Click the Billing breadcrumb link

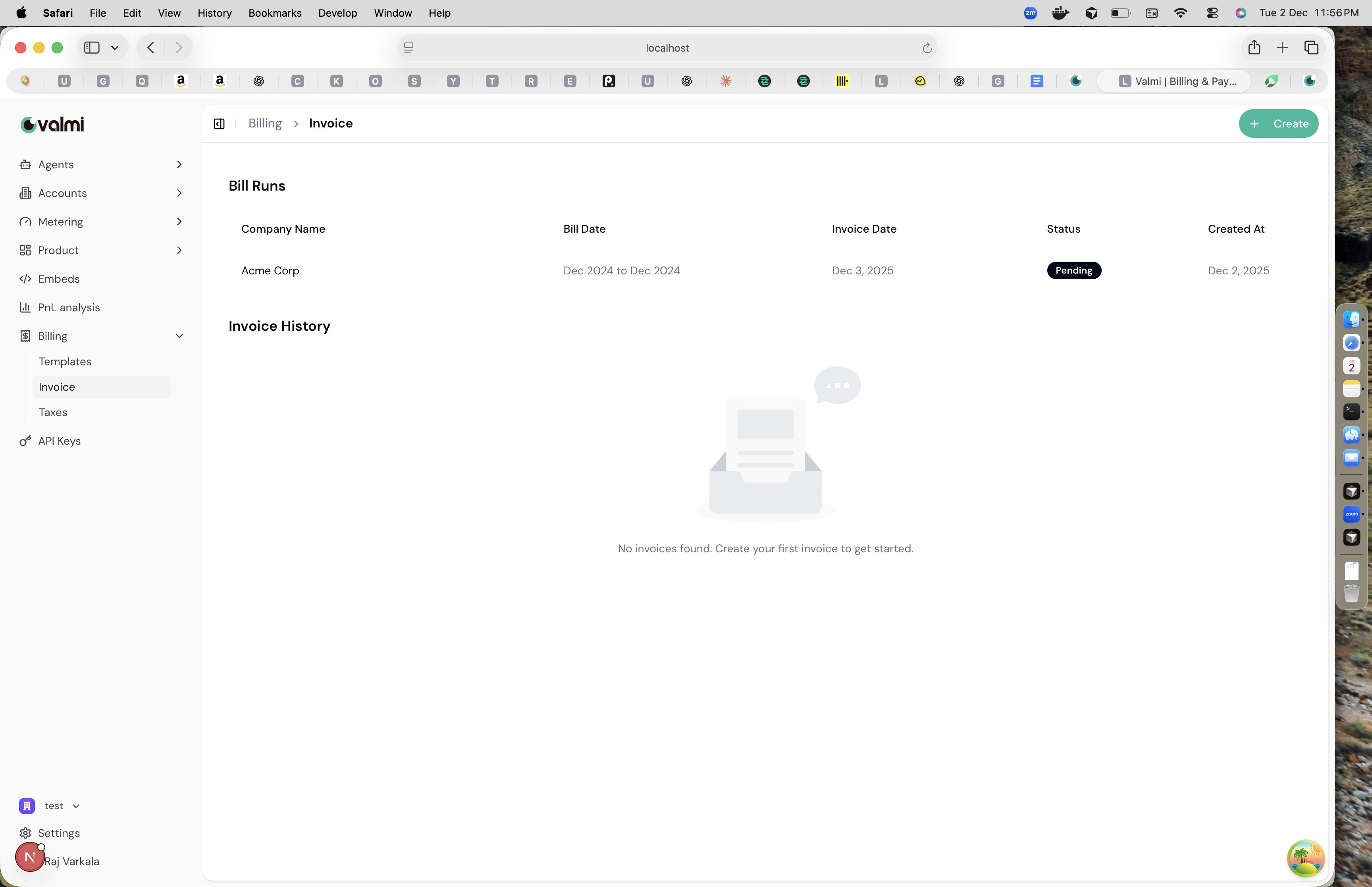click(265, 123)
